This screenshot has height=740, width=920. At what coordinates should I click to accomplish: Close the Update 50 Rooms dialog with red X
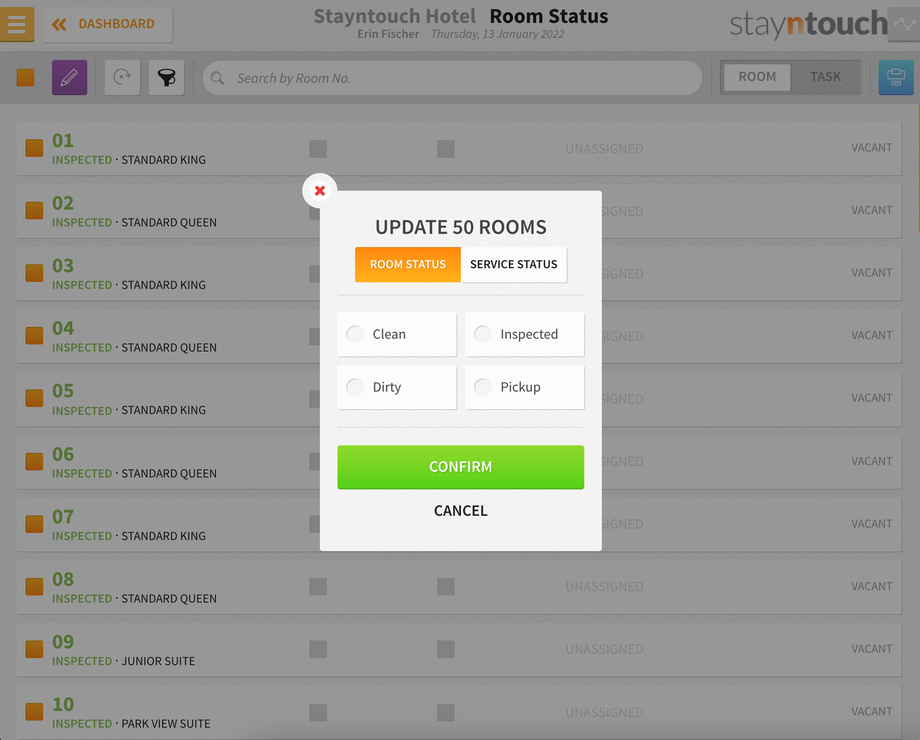tap(320, 191)
